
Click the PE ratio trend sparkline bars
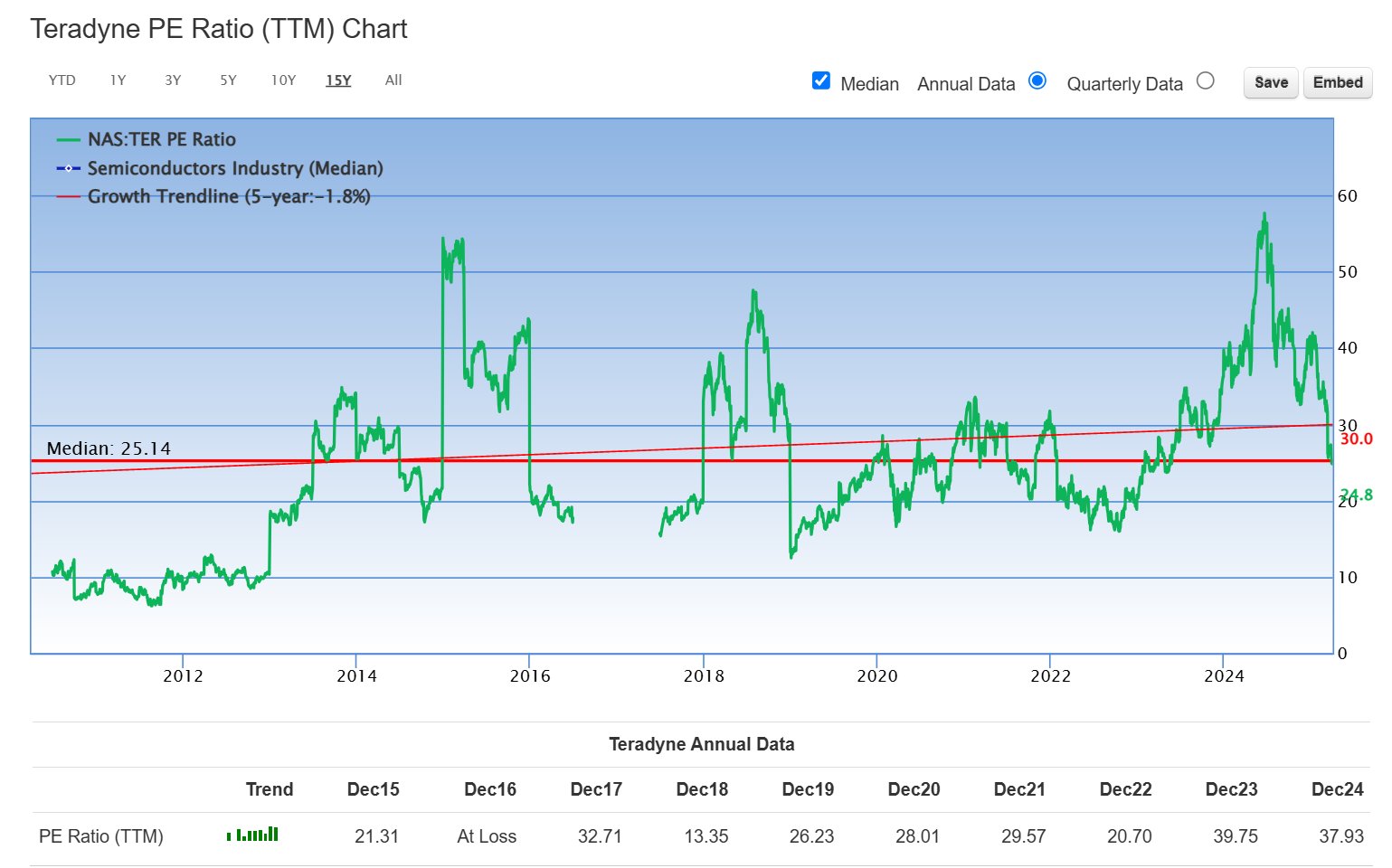(x=252, y=835)
